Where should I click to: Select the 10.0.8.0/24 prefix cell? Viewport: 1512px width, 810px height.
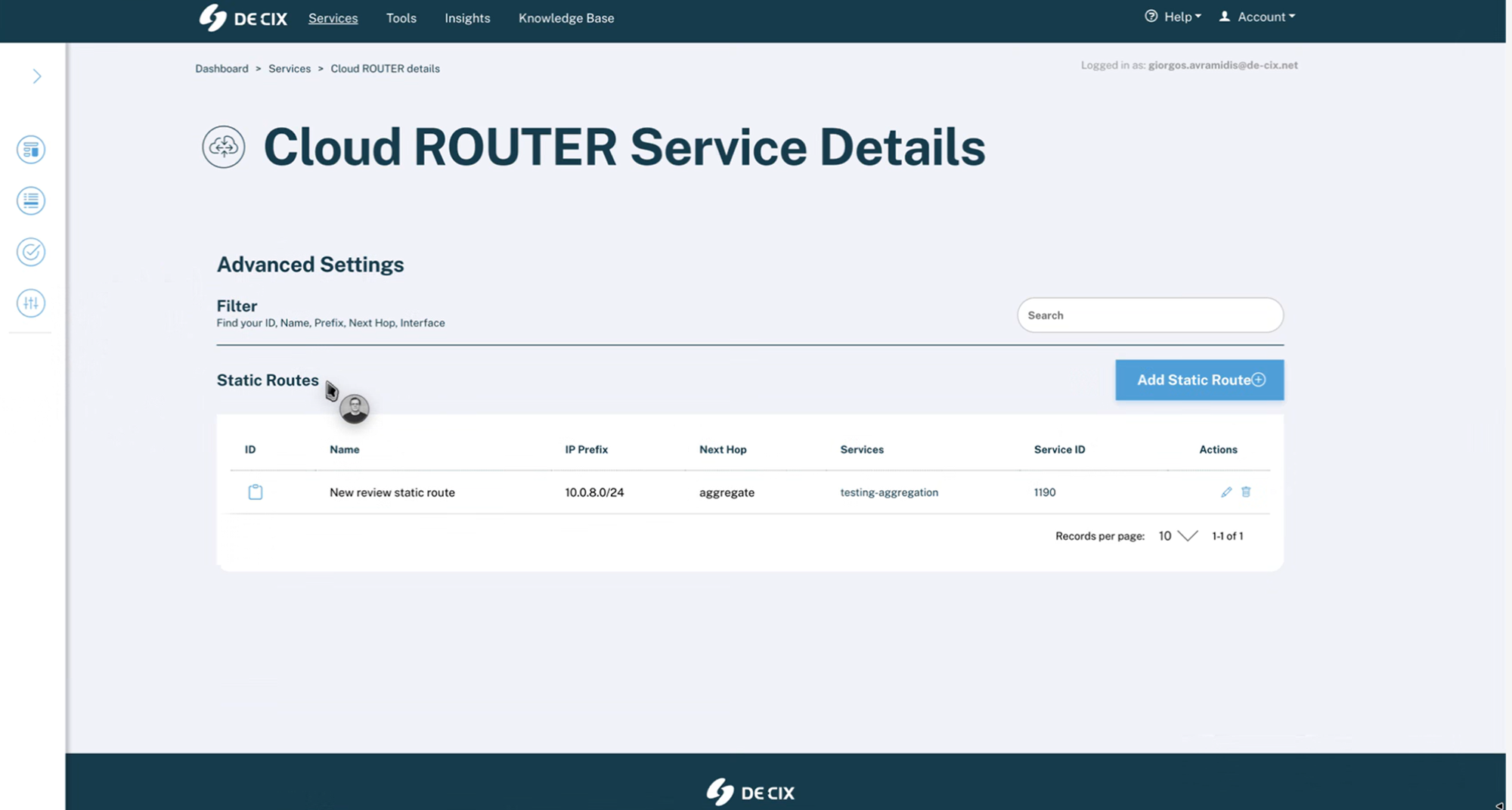(x=594, y=492)
